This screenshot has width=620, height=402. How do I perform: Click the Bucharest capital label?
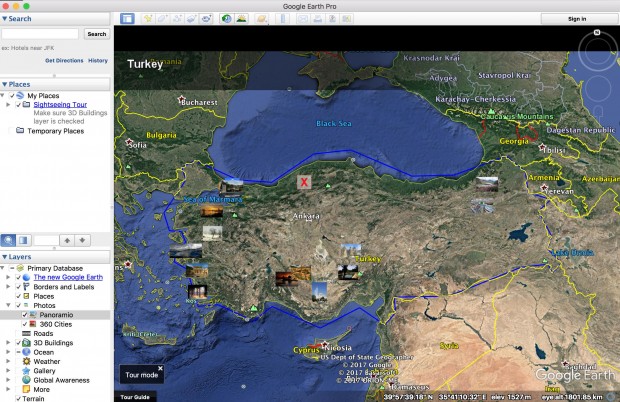(x=199, y=102)
